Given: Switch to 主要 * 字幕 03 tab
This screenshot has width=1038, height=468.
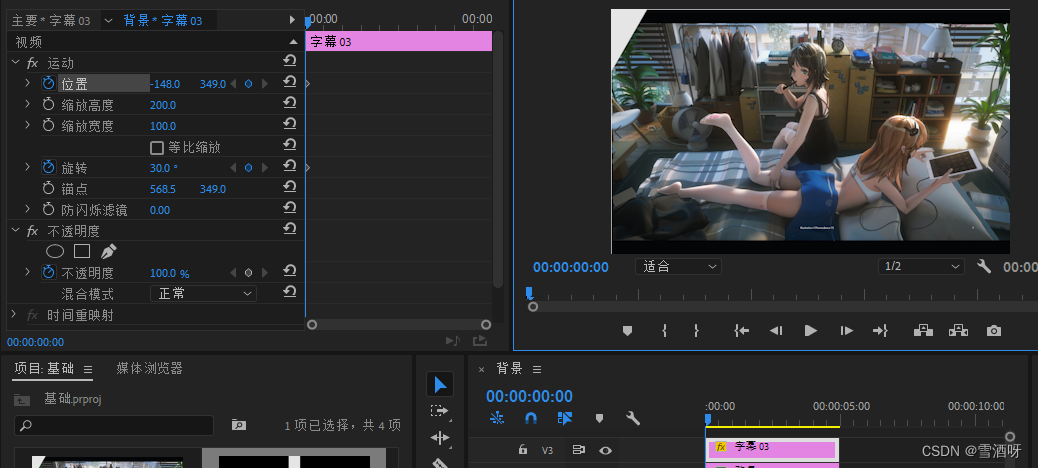Looking at the screenshot, I should pyautogui.click(x=51, y=21).
